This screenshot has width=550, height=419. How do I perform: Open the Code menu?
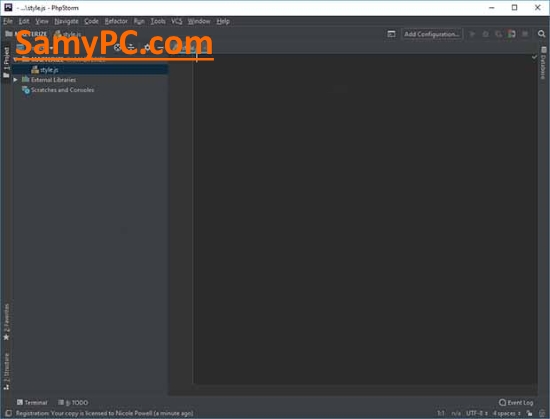point(91,21)
